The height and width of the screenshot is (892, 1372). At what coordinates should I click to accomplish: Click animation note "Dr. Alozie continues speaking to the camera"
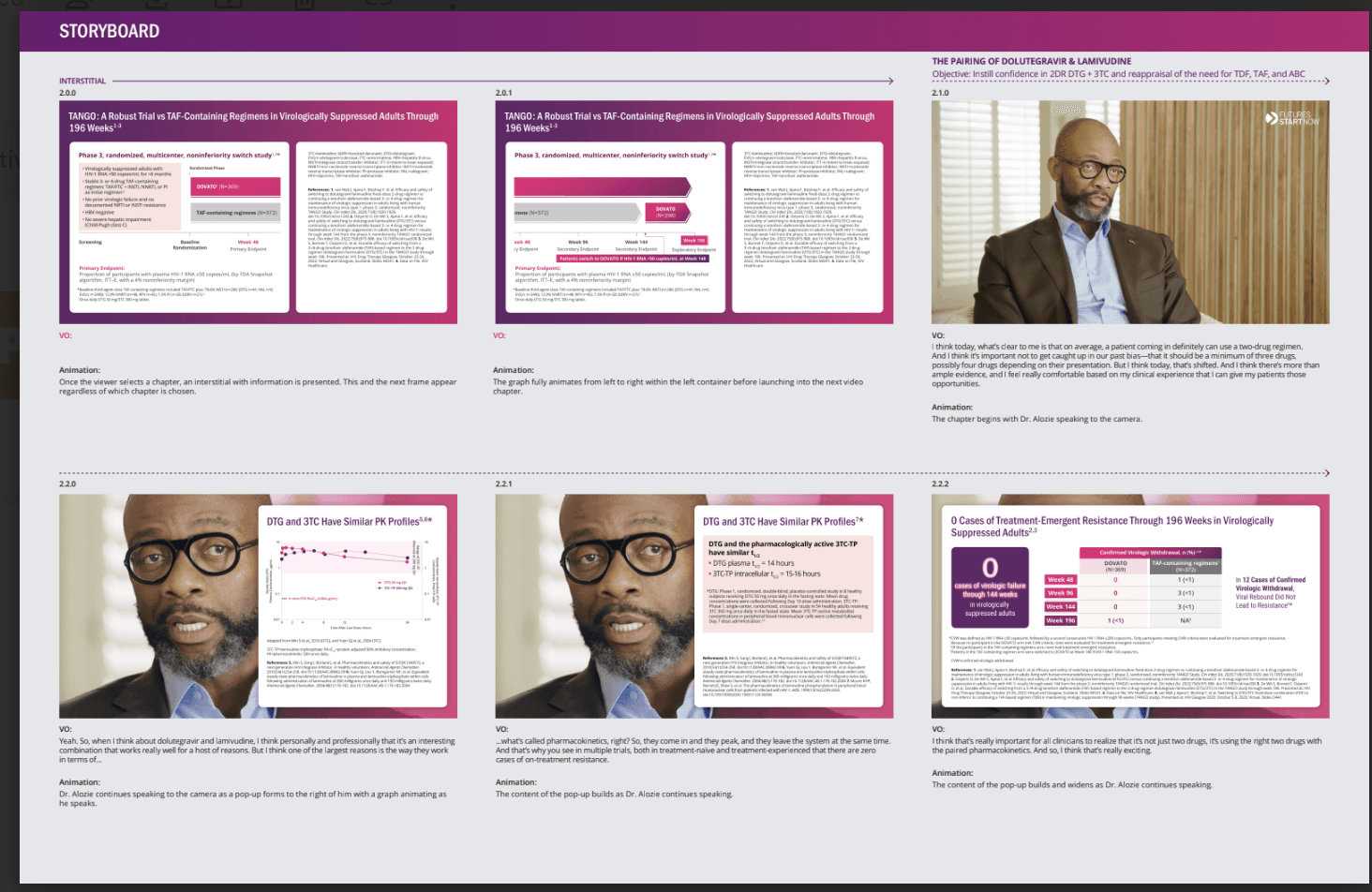point(253,798)
